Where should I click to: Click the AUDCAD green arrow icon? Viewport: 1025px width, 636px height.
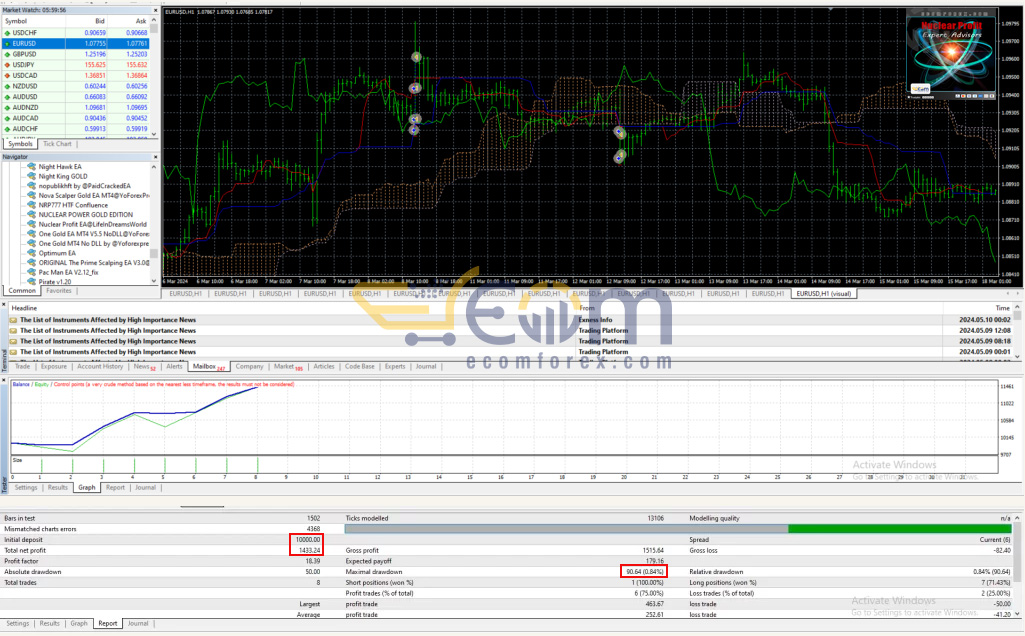tap(7, 118)
